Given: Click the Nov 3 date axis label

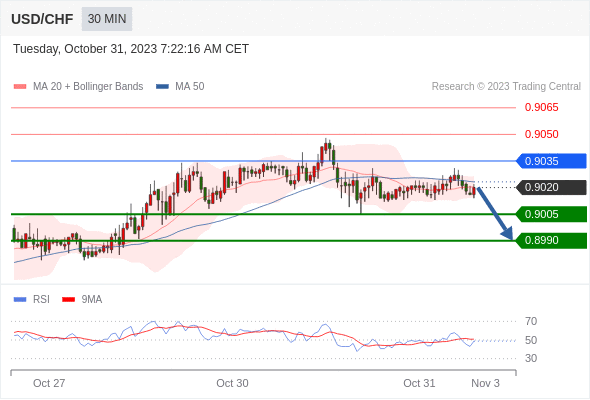Looking at the screenshot, I should click(x=485, y=383).
